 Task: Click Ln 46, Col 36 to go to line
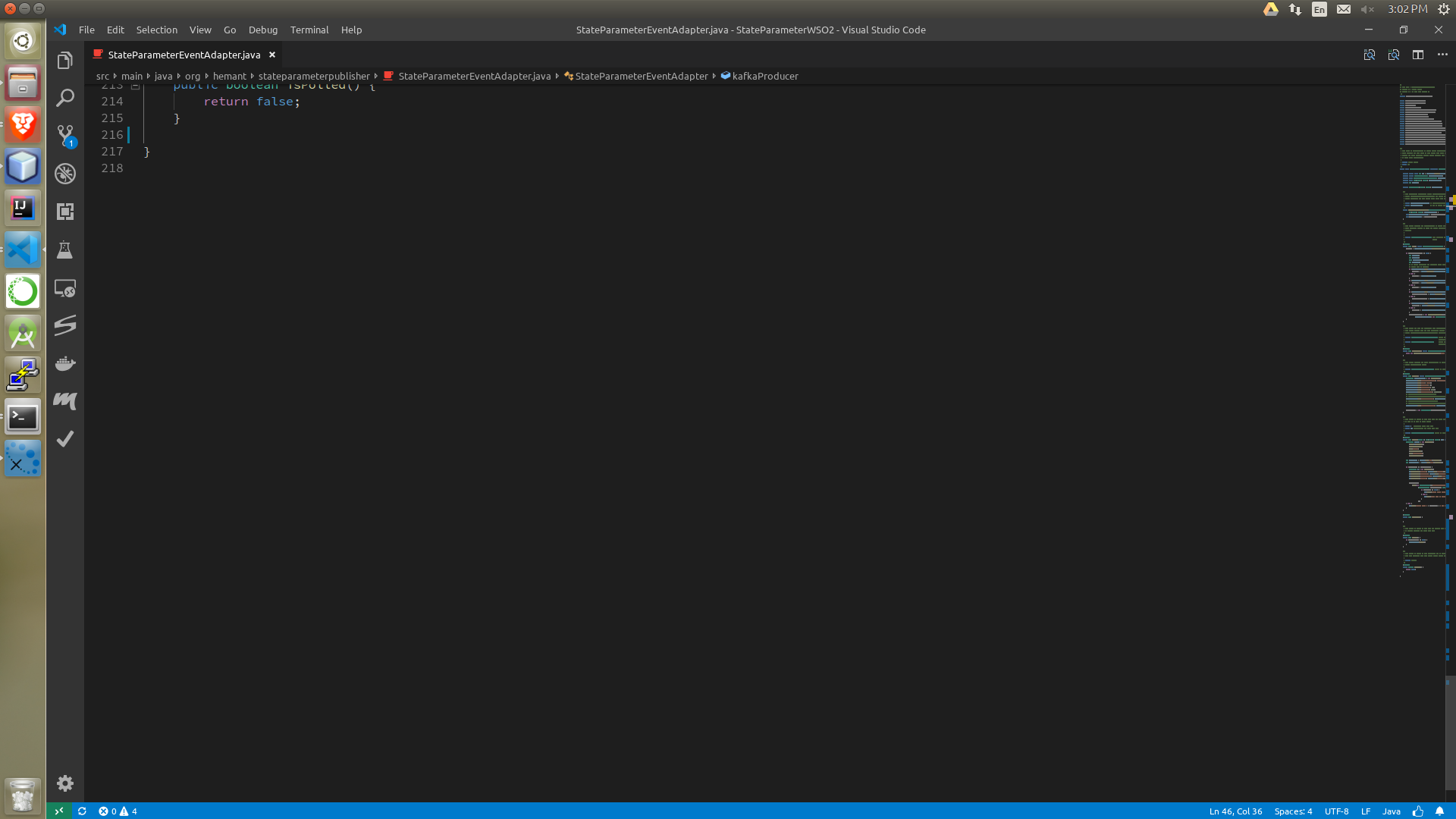click(x=1236, y=811)
